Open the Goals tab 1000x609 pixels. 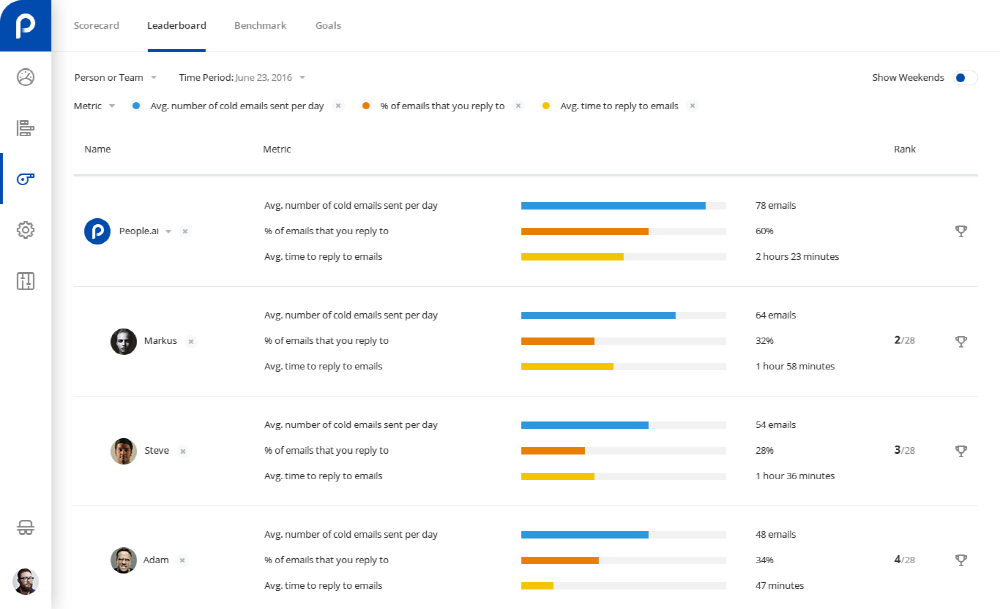point(328,26)
